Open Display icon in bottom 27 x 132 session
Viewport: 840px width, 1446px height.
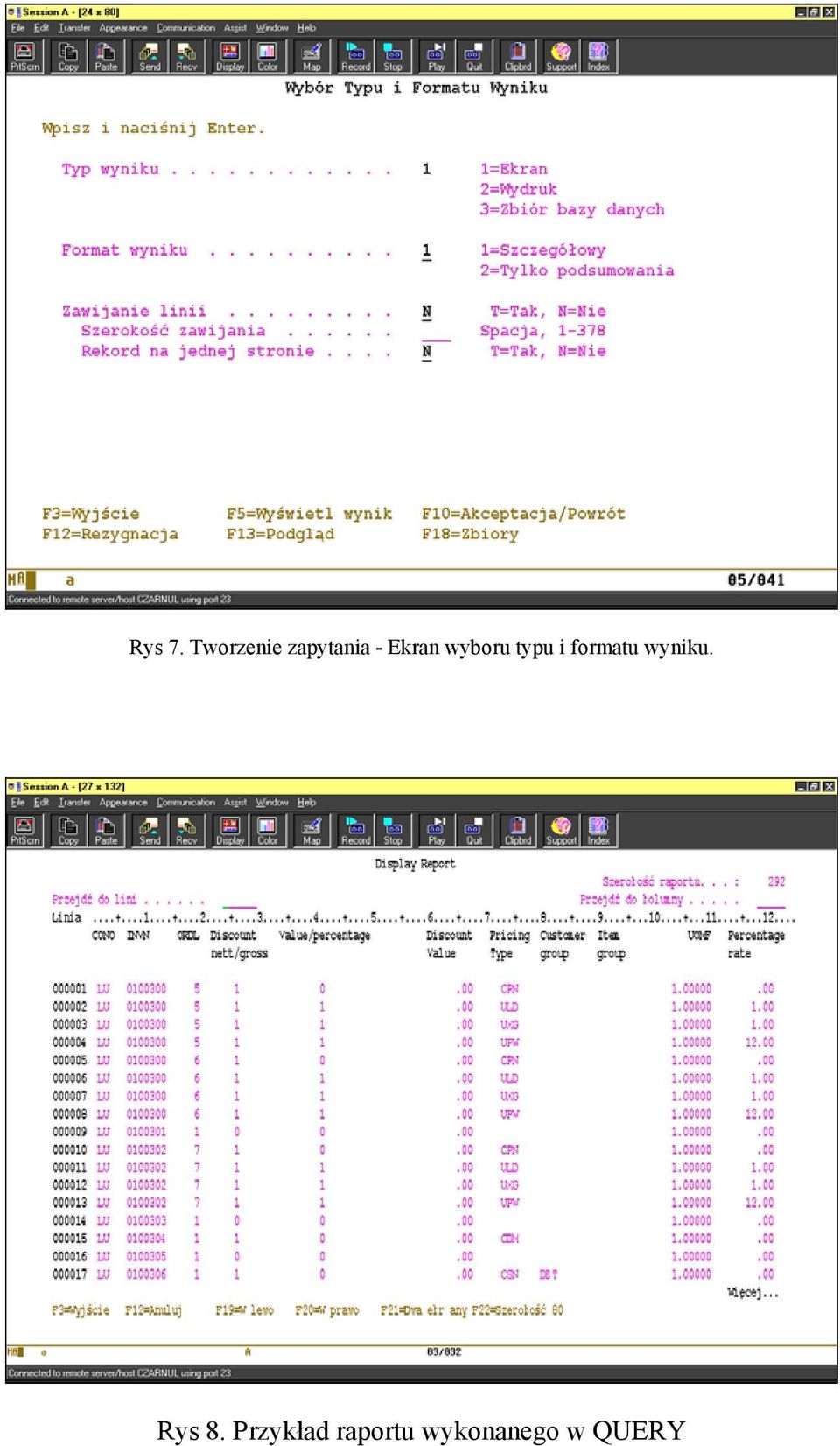click(x=230, y=830)
